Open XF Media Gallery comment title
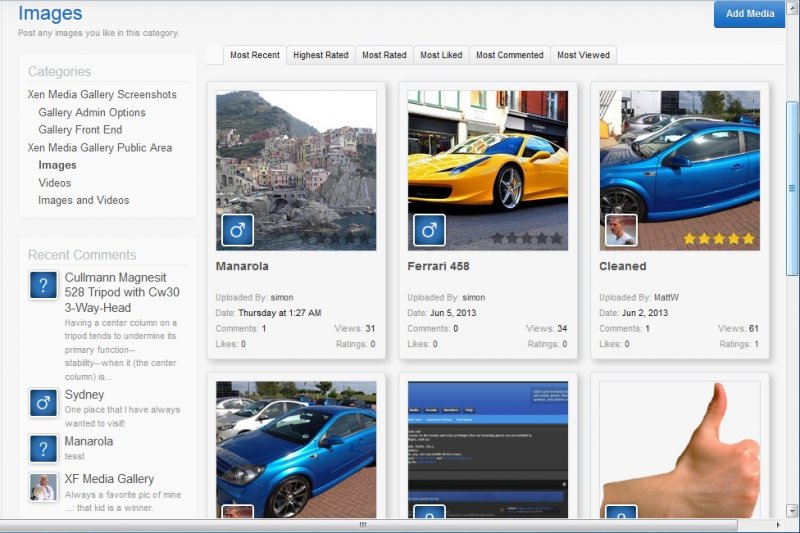The height and width of the screenshot is (533, 800). 109,478
